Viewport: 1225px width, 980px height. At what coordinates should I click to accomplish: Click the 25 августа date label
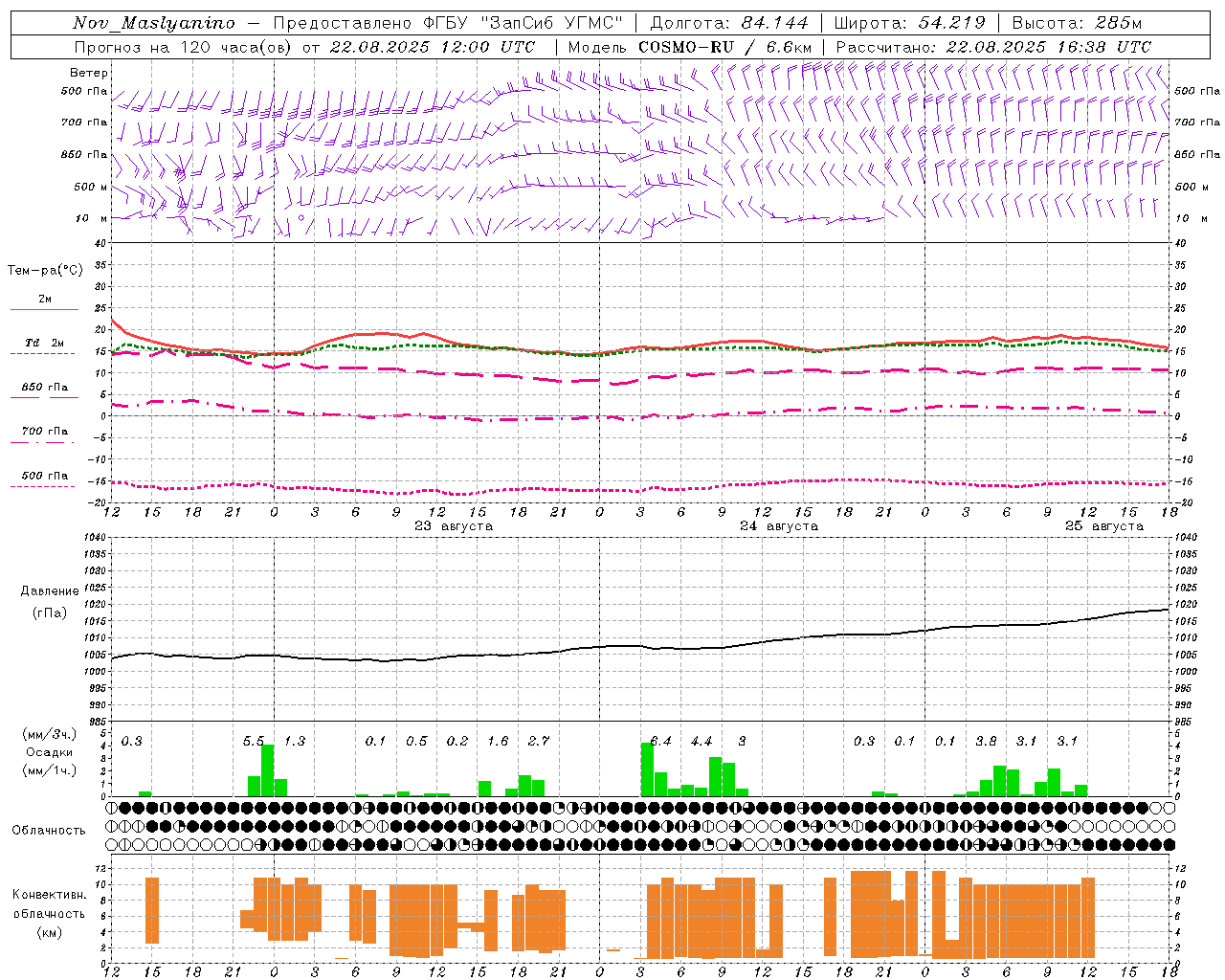pyautogui.click(x=1104, y=526)
